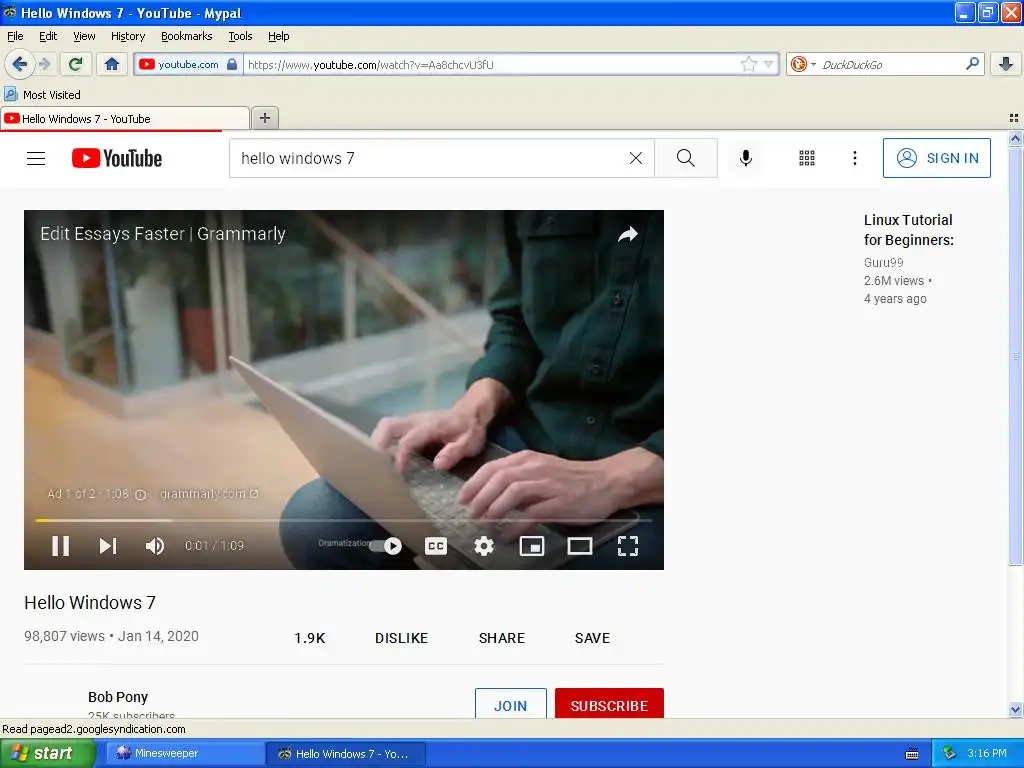The image size is (1024, 768).
Task: Click the search bar magnifier icon
Action: [972, 63]
